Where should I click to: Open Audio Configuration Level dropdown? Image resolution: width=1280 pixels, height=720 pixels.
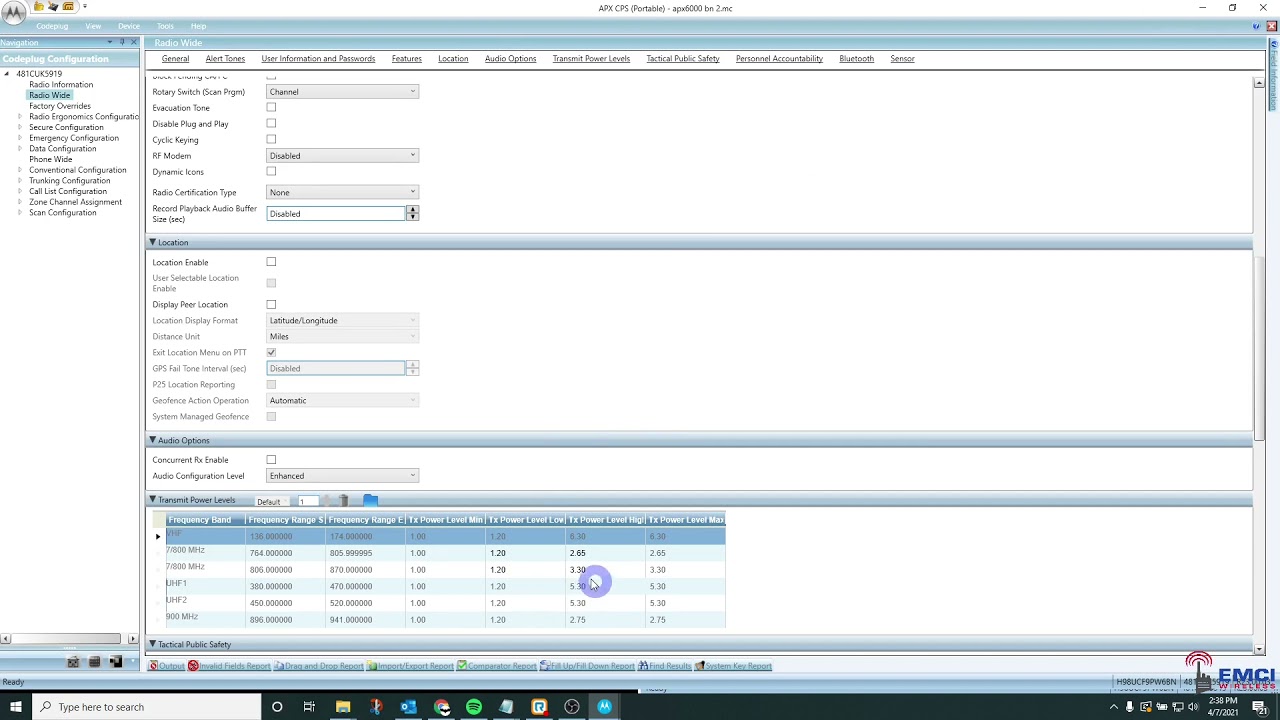coord(342,476)
